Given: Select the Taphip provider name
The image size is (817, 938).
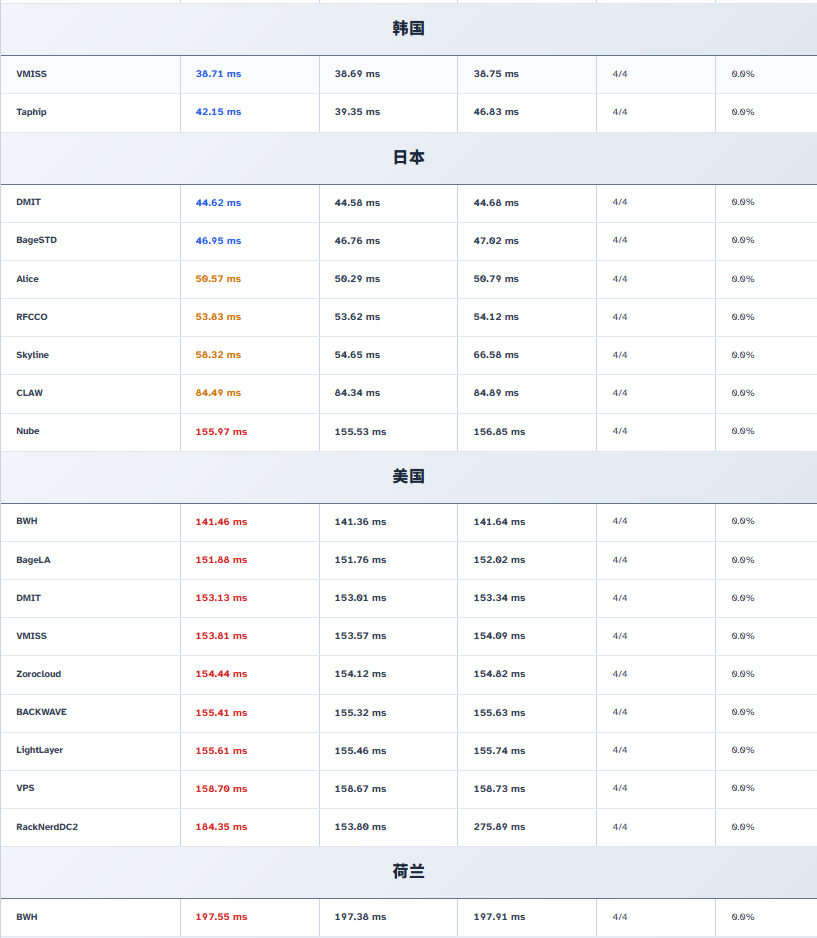Looking at the screenshot, I should point(31,112).
